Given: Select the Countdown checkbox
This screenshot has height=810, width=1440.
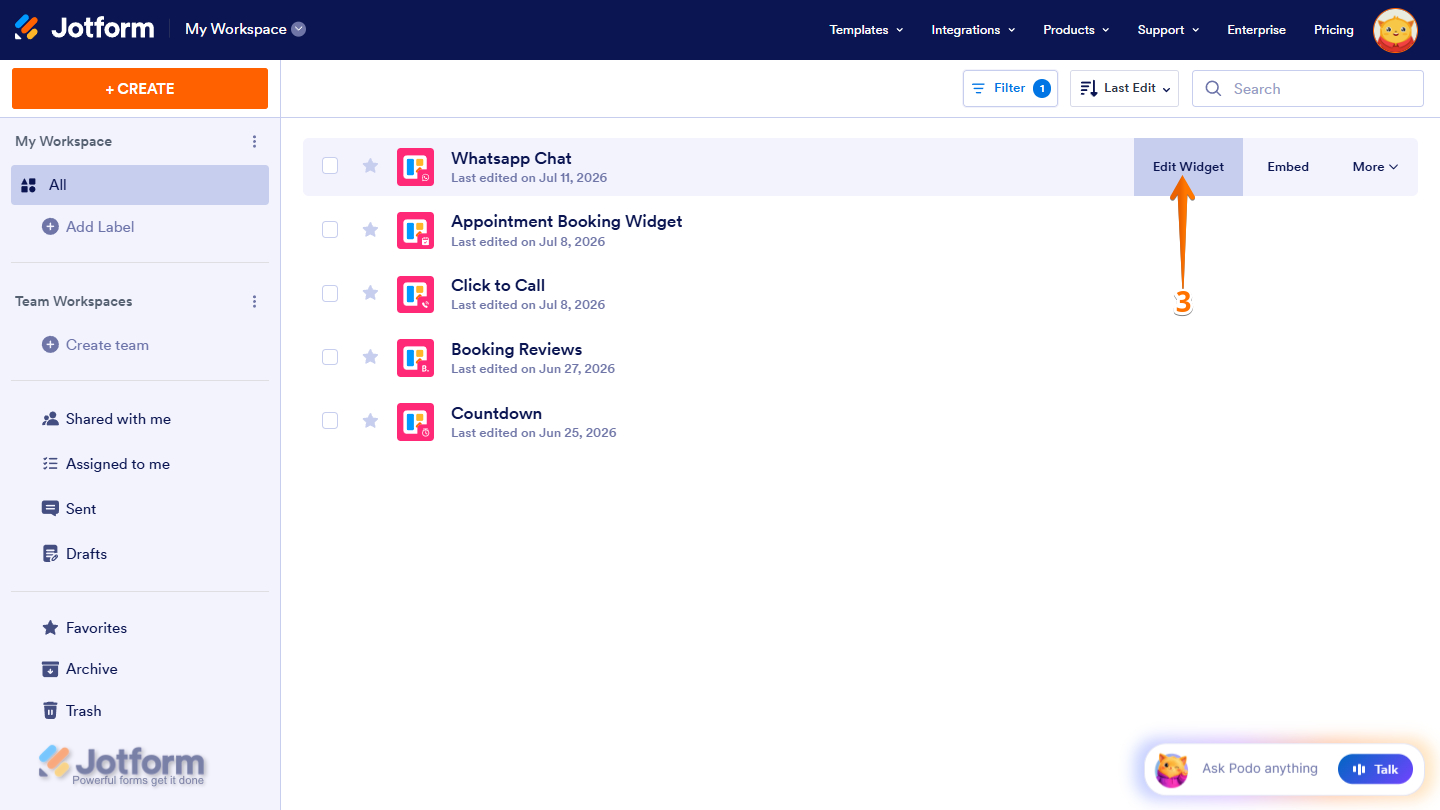Looking at the screenshot, I should click(330, 421).
